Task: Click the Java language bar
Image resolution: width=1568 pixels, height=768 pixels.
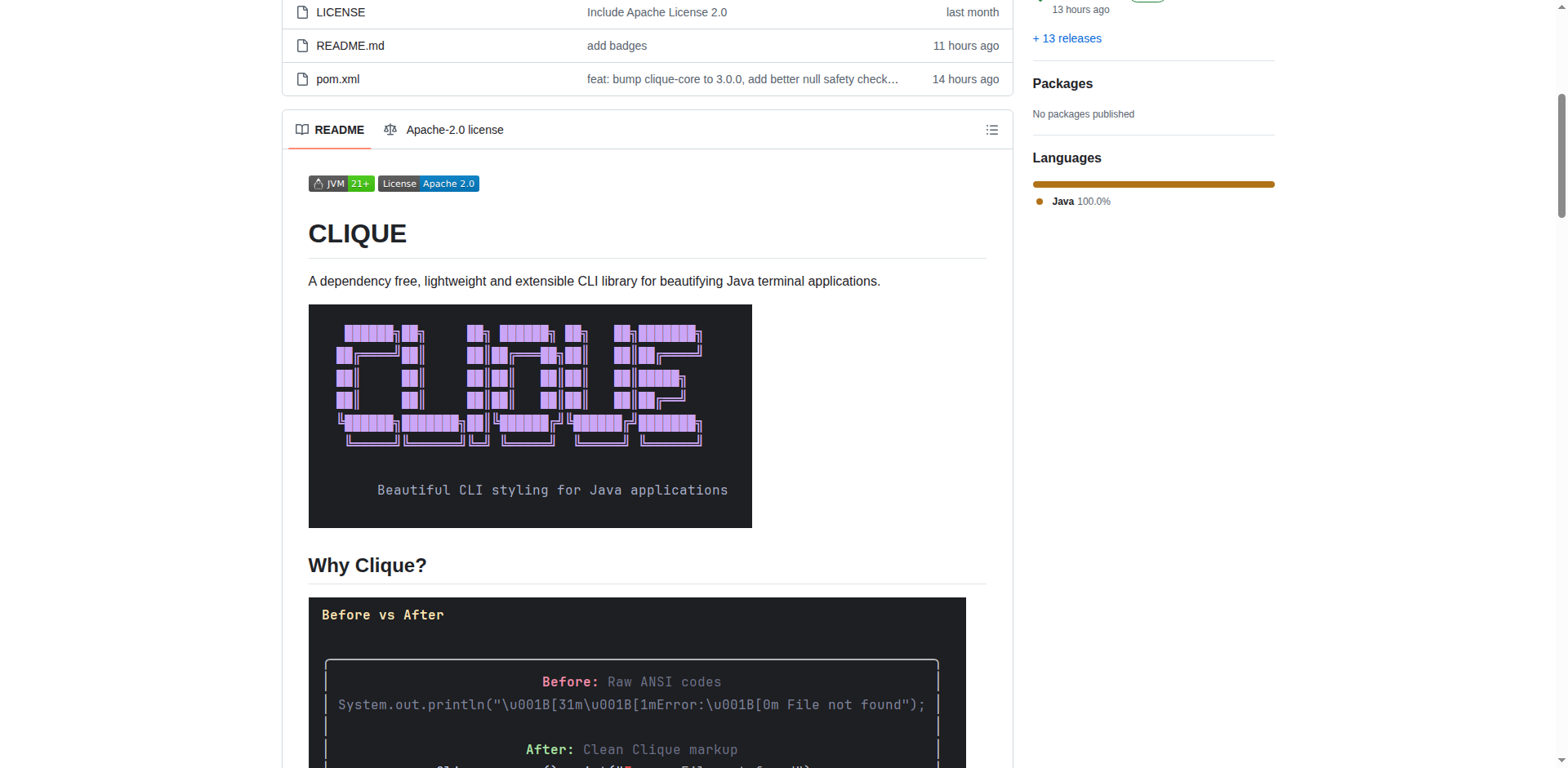Action: (x=1153, y=184)
